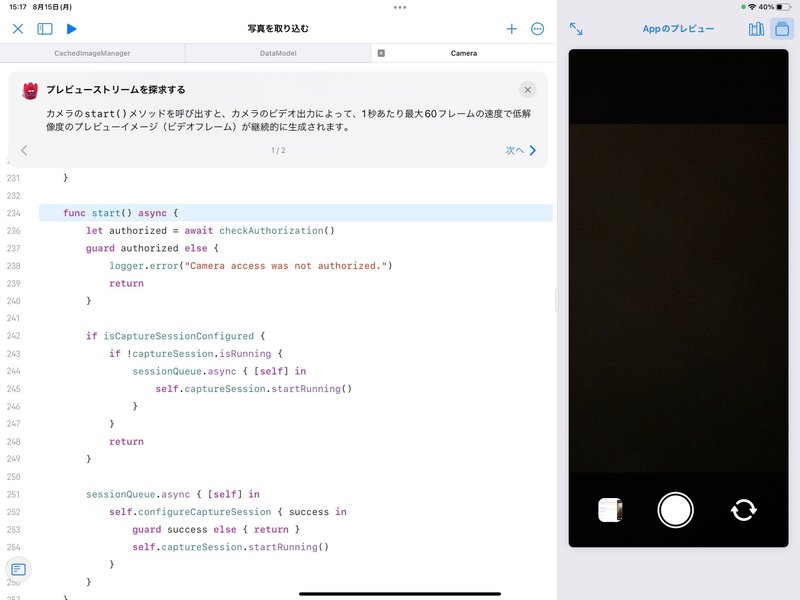The width and height of the screenshot is (800, 600).
Task: Click the sessionQueue.async line 251
Action: click(x=172, y=494)
